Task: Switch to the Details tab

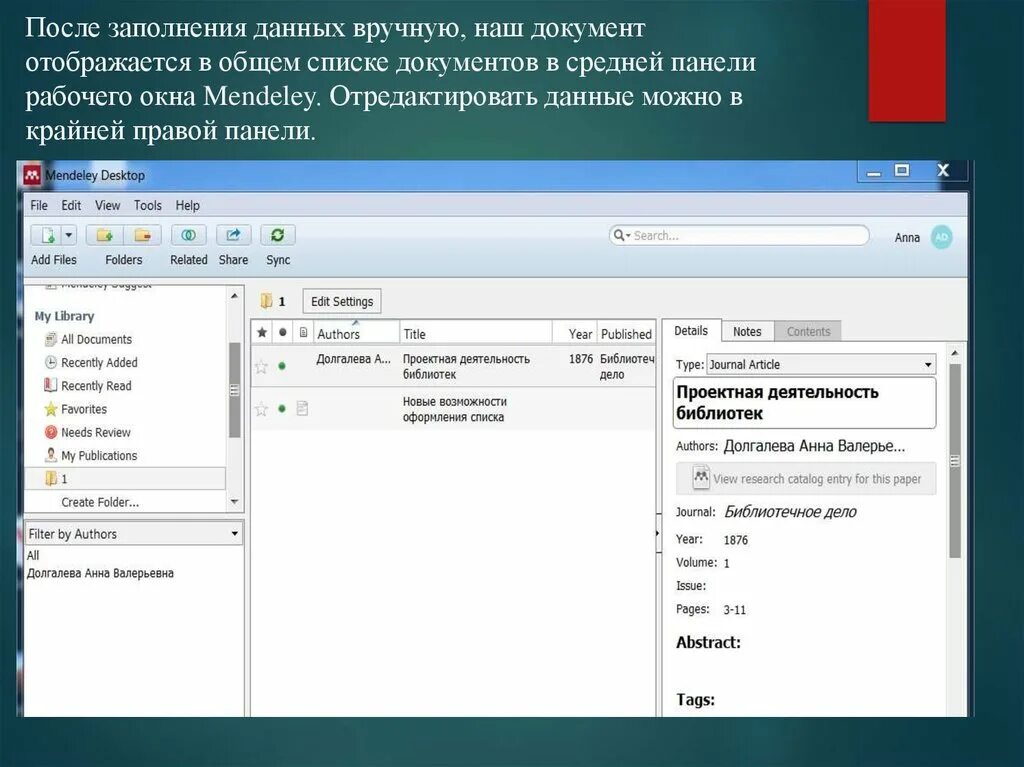Action: [x=691, y=331]
